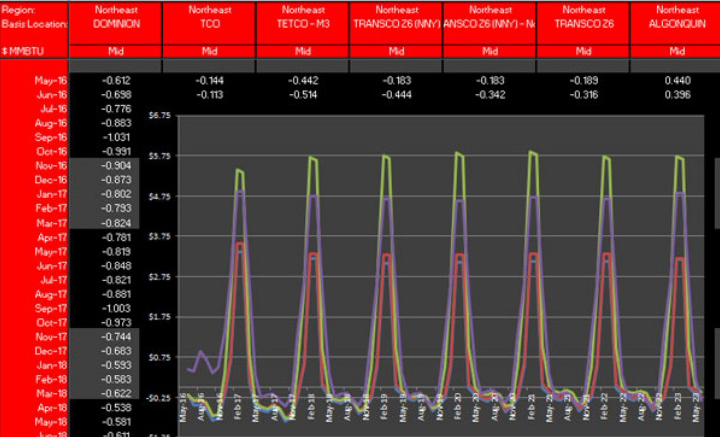Screen dimensions: 720x437
Task: Select the TETCO - M3 header cell
Action: point(303,24)
